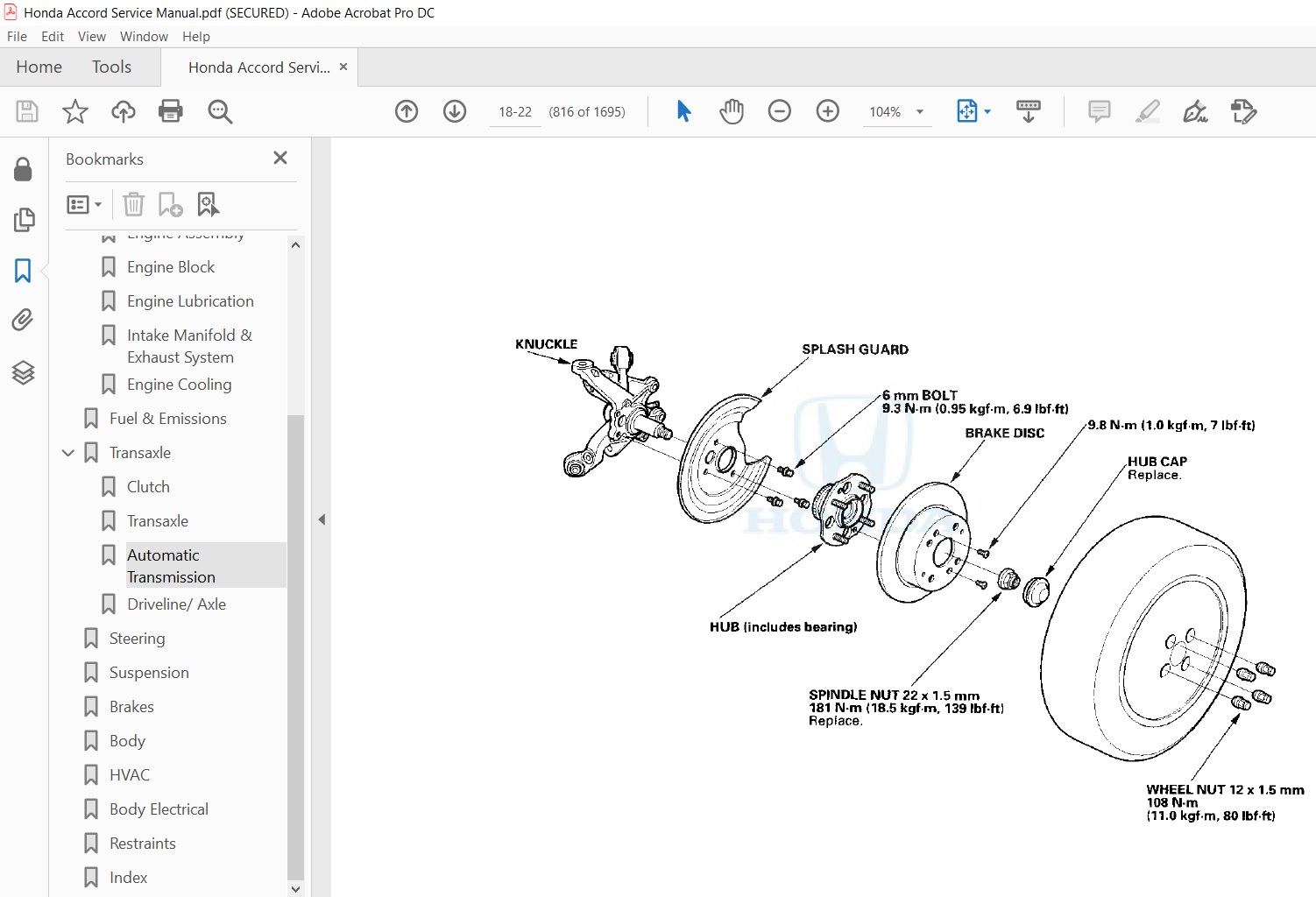Click the page number field 18-22
1316x897 pixels.
click(515, 112)
